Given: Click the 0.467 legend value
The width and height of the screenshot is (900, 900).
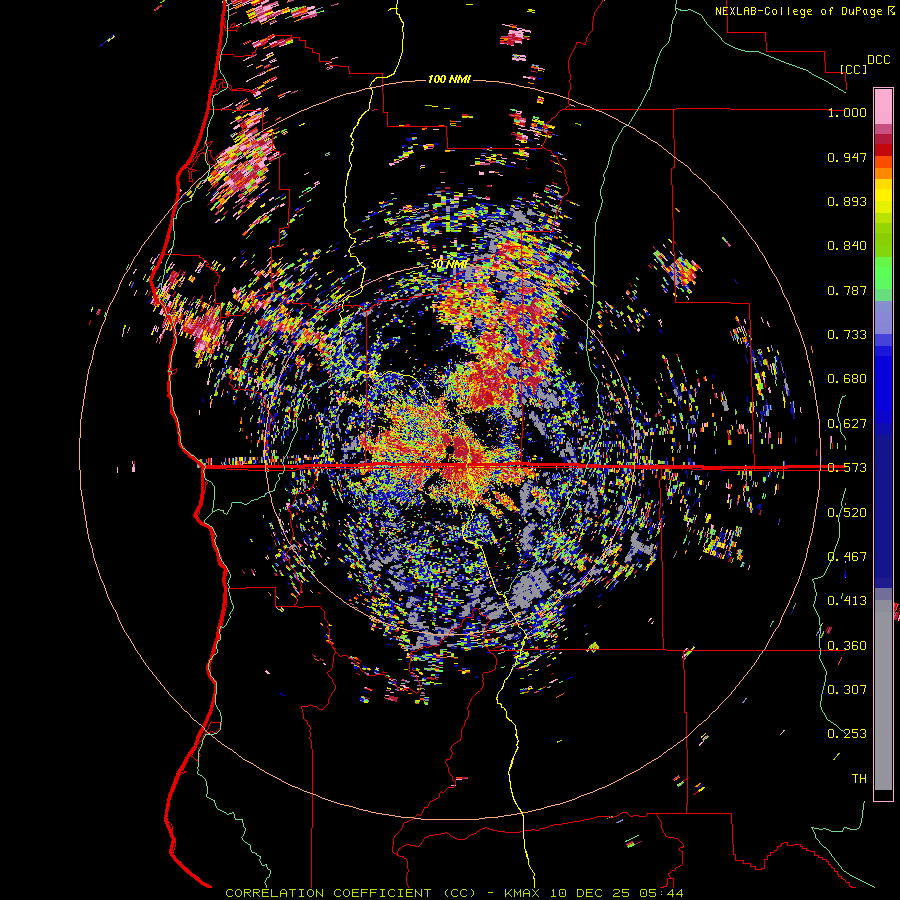Looking at the screenshot, I should pyautogui.click(x=847, y=557).
